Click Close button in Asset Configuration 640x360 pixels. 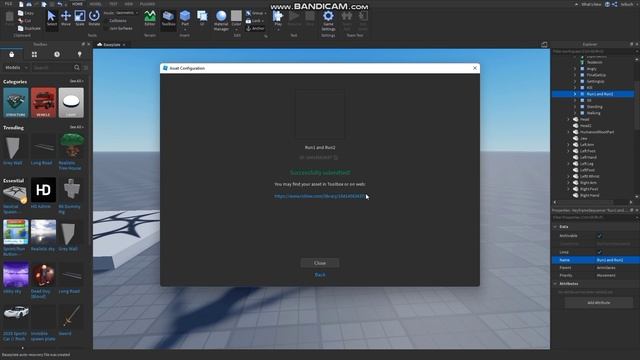pyautogui.click(x=320, y=263)
